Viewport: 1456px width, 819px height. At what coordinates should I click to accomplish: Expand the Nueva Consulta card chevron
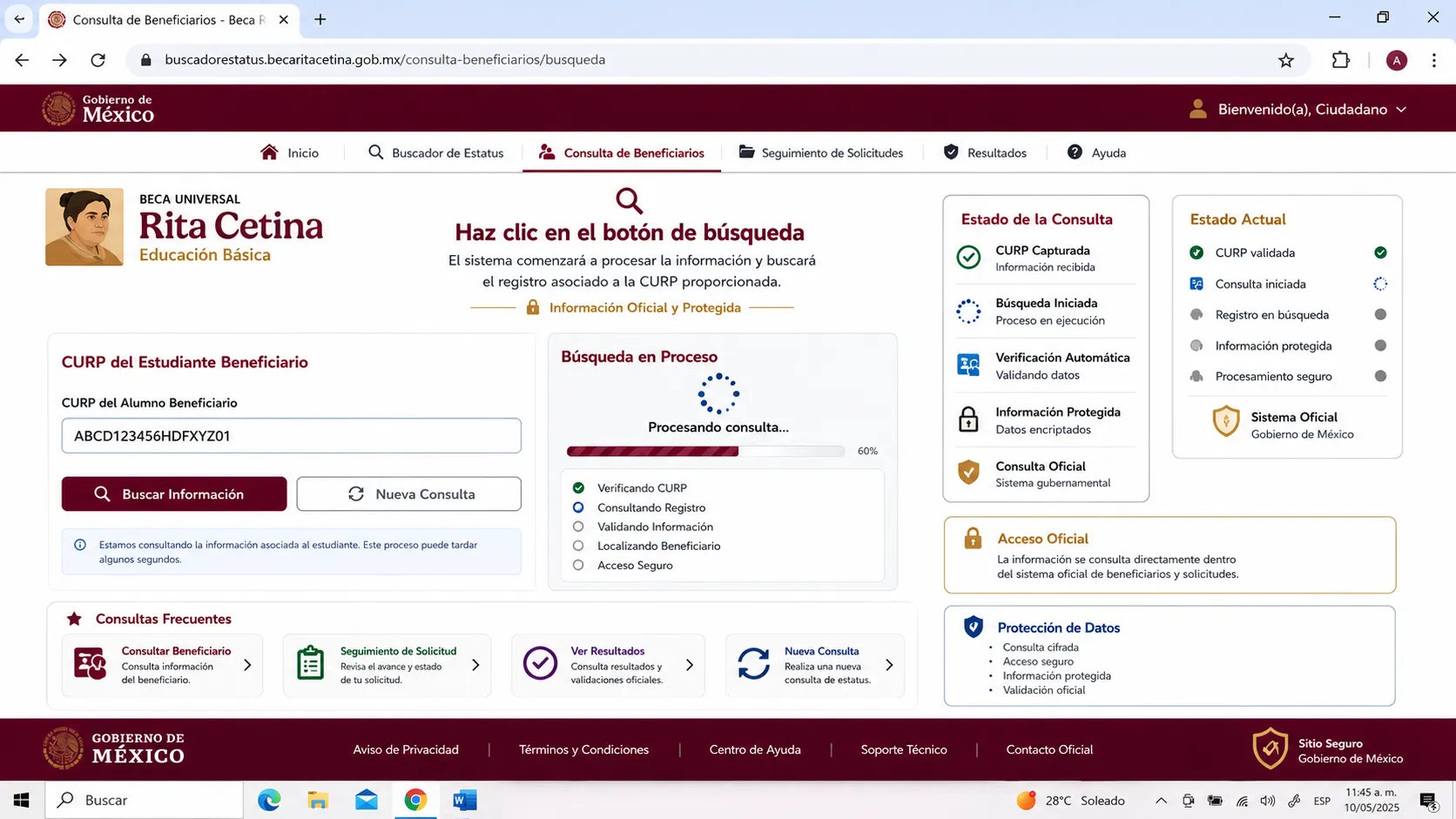point(889,665)
